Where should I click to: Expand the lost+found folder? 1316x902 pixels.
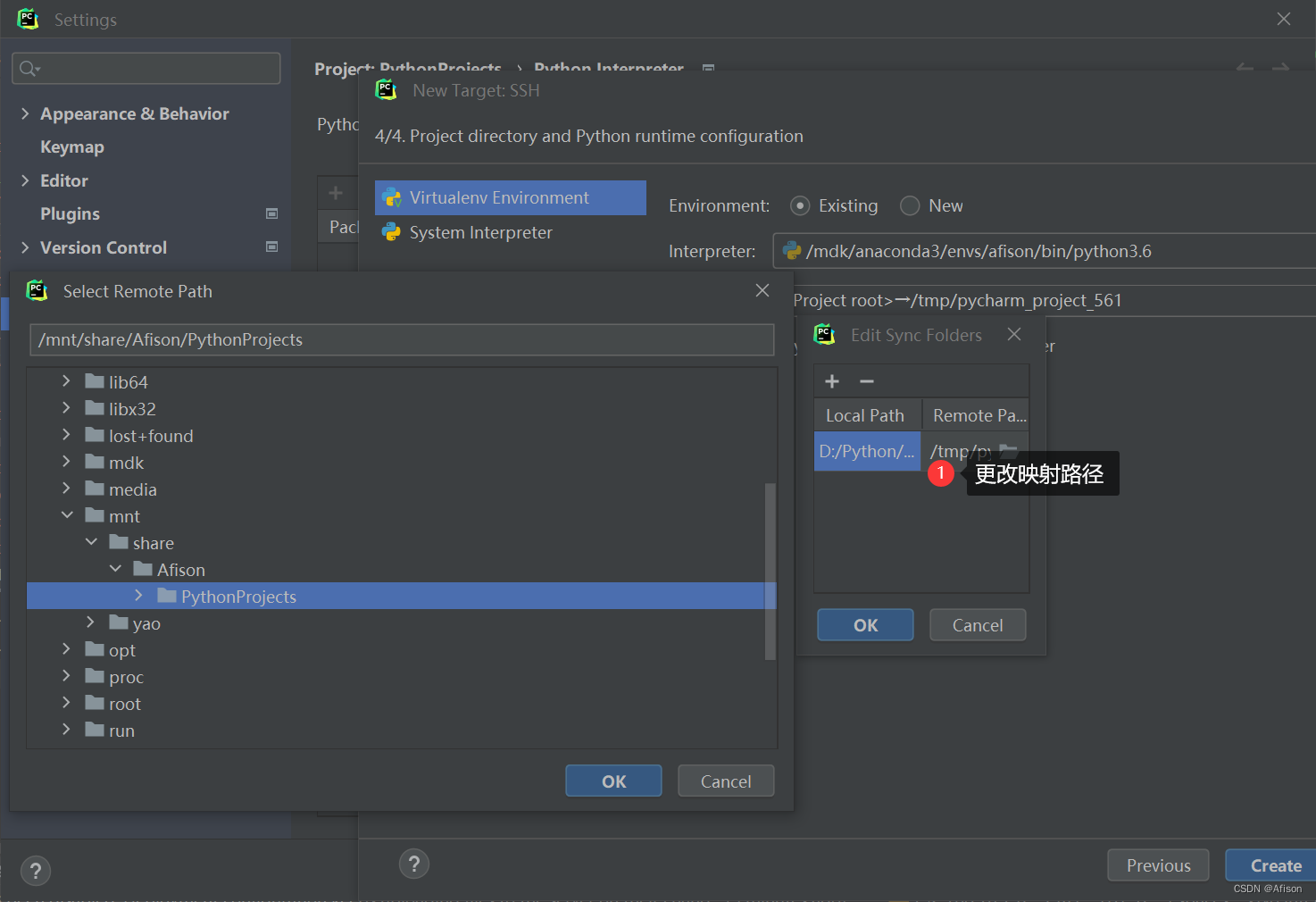coord(66,434)
